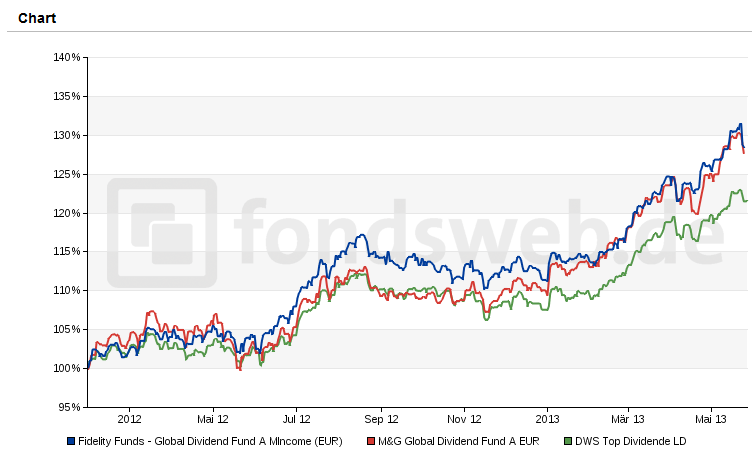Screen dimensions: 752x464
Task: Select DWS Top Dividende LD legend label
Action: click(630, 441)
